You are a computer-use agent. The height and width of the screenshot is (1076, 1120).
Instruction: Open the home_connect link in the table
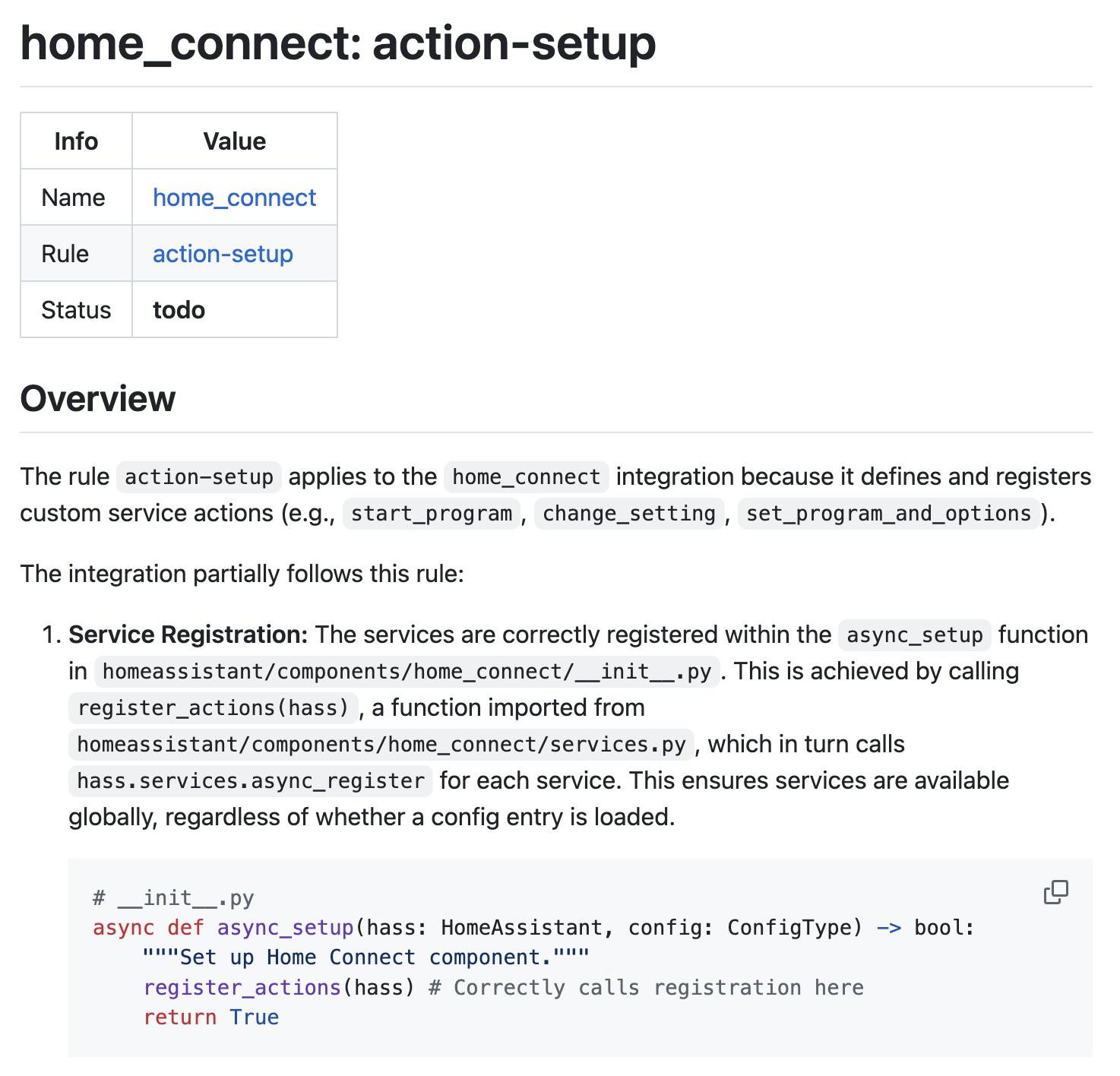coord(234,198)
